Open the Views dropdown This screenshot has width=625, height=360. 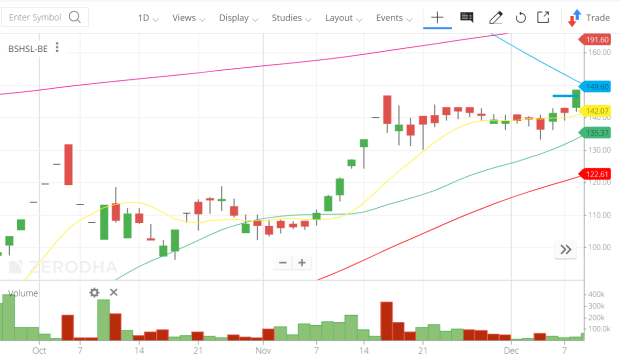click(189, 18)
